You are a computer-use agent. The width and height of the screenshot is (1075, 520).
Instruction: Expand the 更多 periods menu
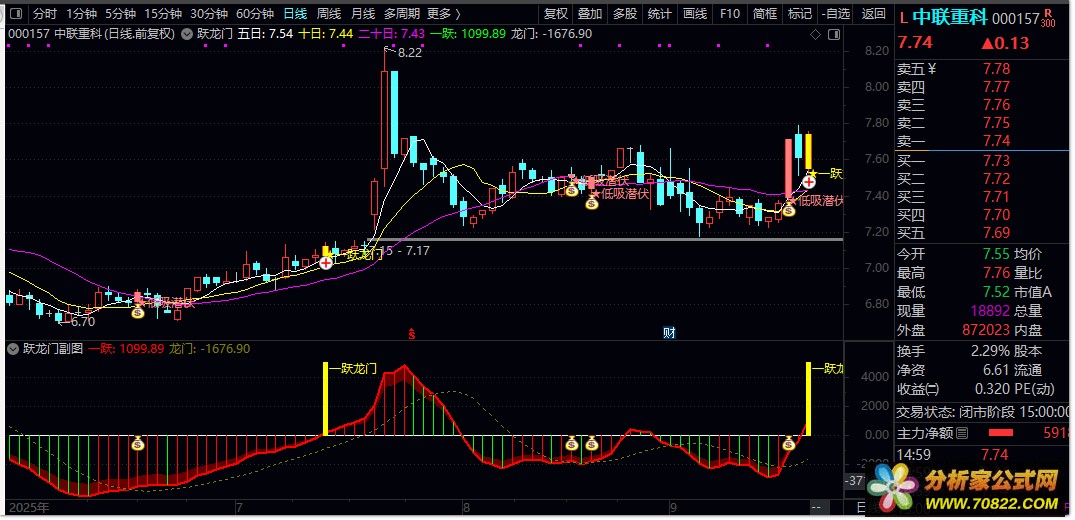[x=444, y=13]
